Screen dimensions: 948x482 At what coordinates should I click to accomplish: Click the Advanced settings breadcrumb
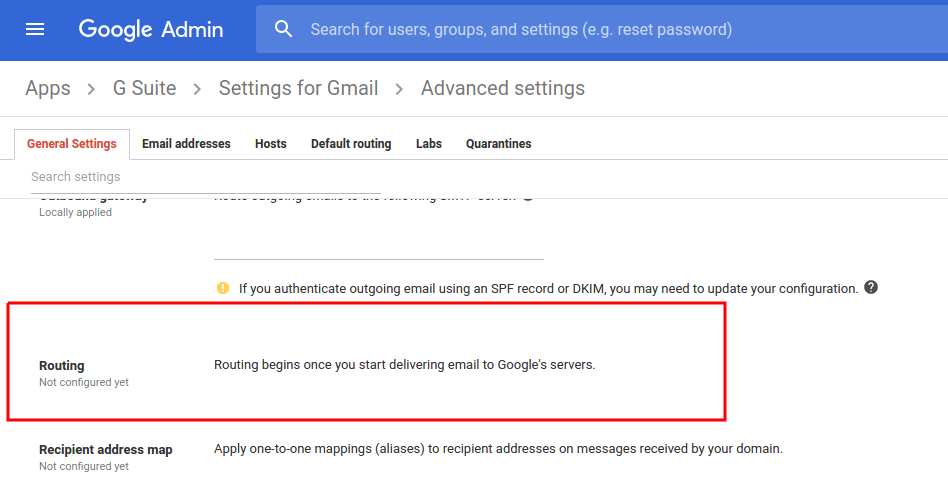click(x=502, y=88)
